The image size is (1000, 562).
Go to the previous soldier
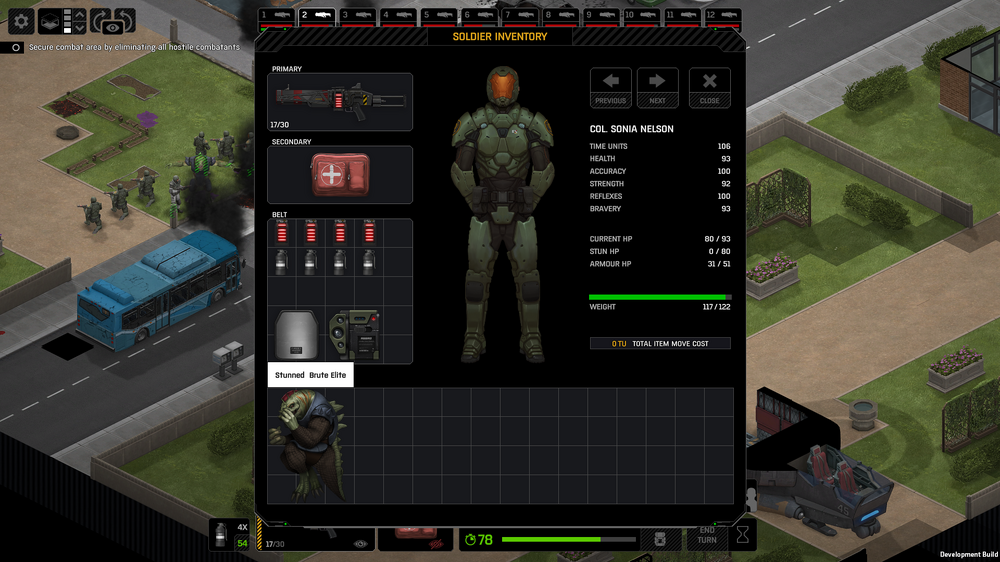point(610,87)
